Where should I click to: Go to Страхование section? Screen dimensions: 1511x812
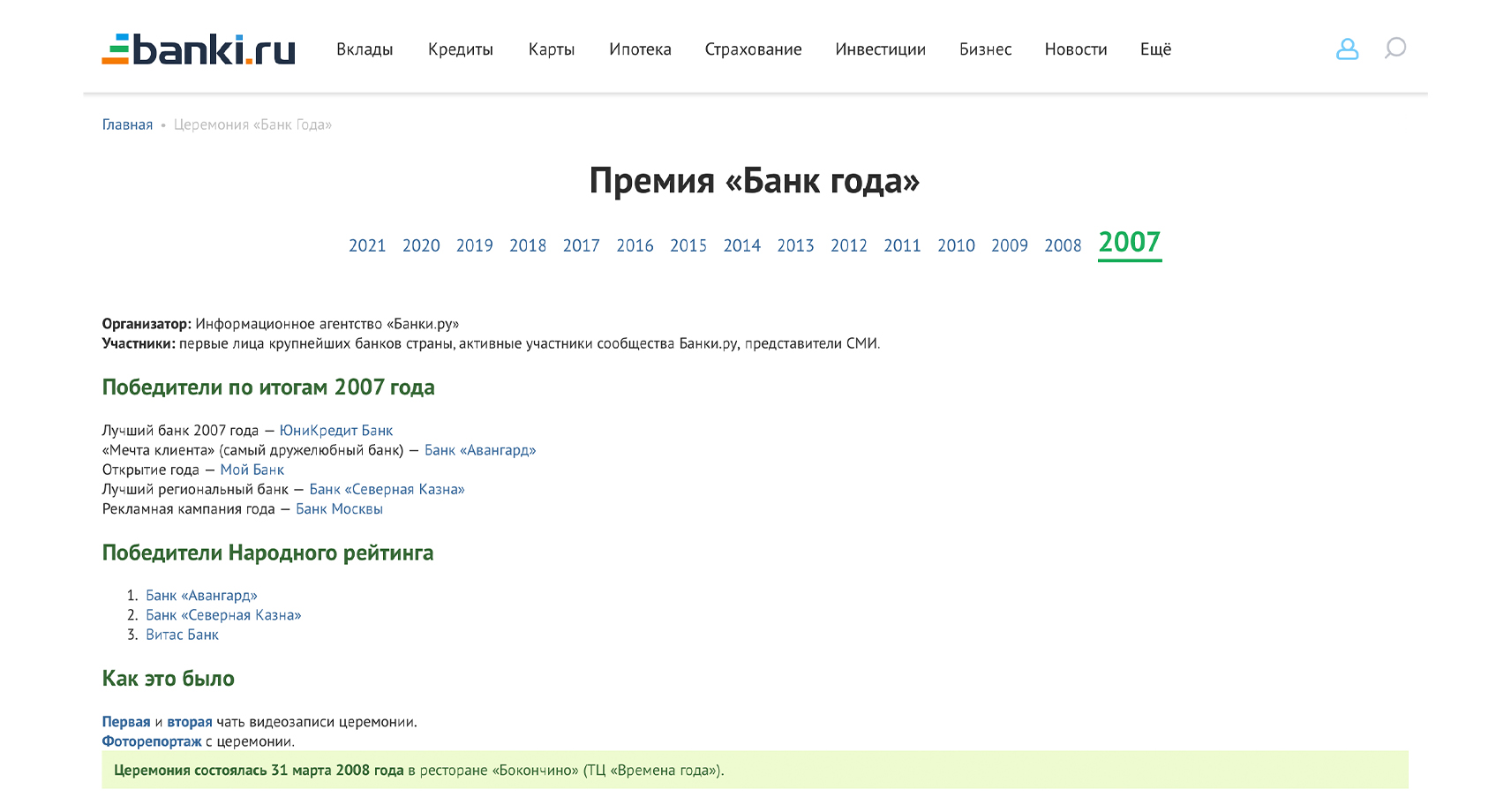point(753,49)
